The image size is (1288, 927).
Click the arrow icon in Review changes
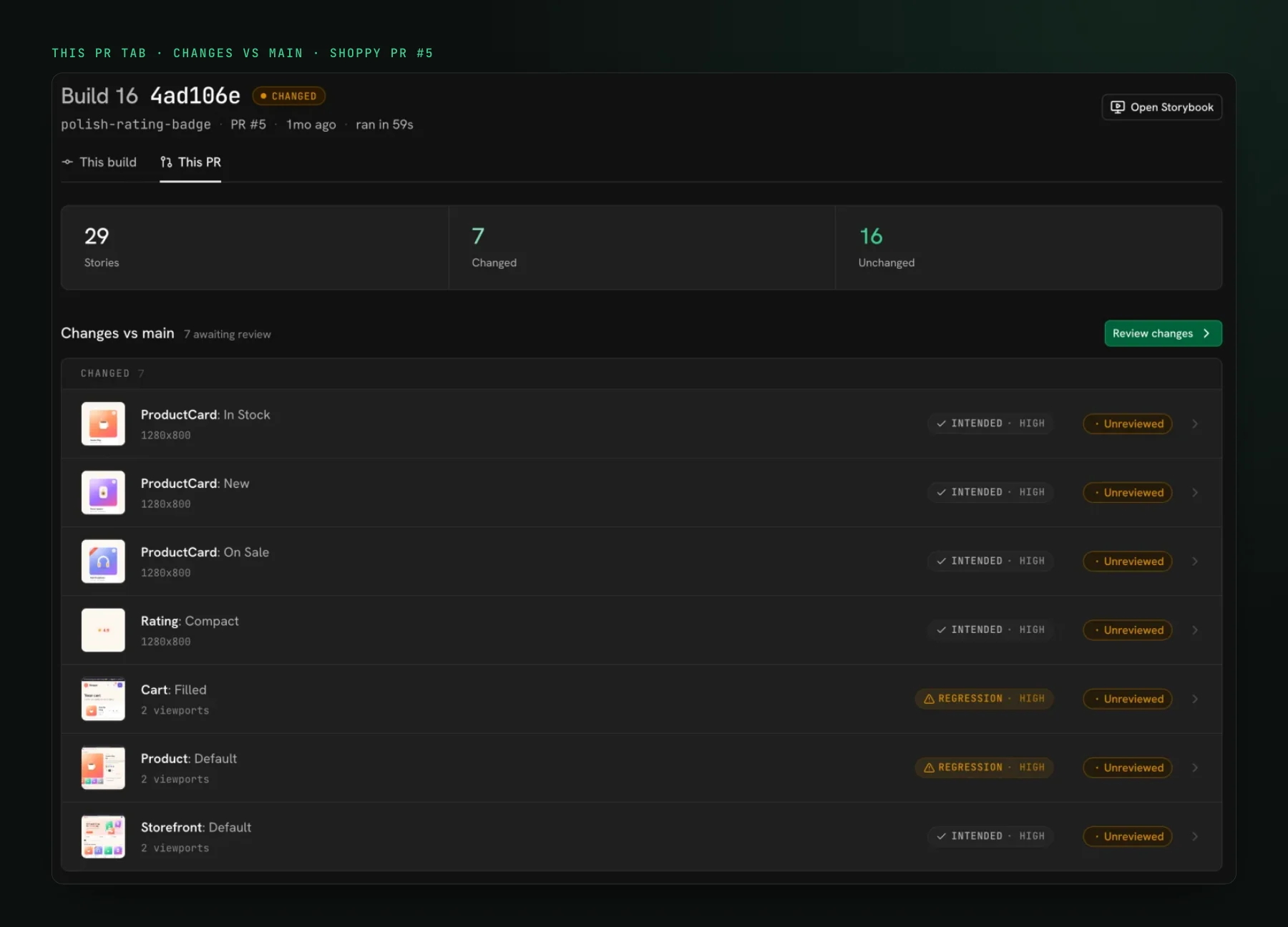click(1206, 333)
